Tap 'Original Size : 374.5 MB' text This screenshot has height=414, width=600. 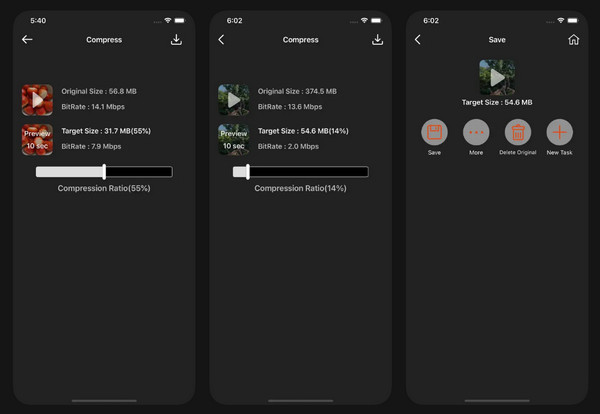(x=297, y=91)
